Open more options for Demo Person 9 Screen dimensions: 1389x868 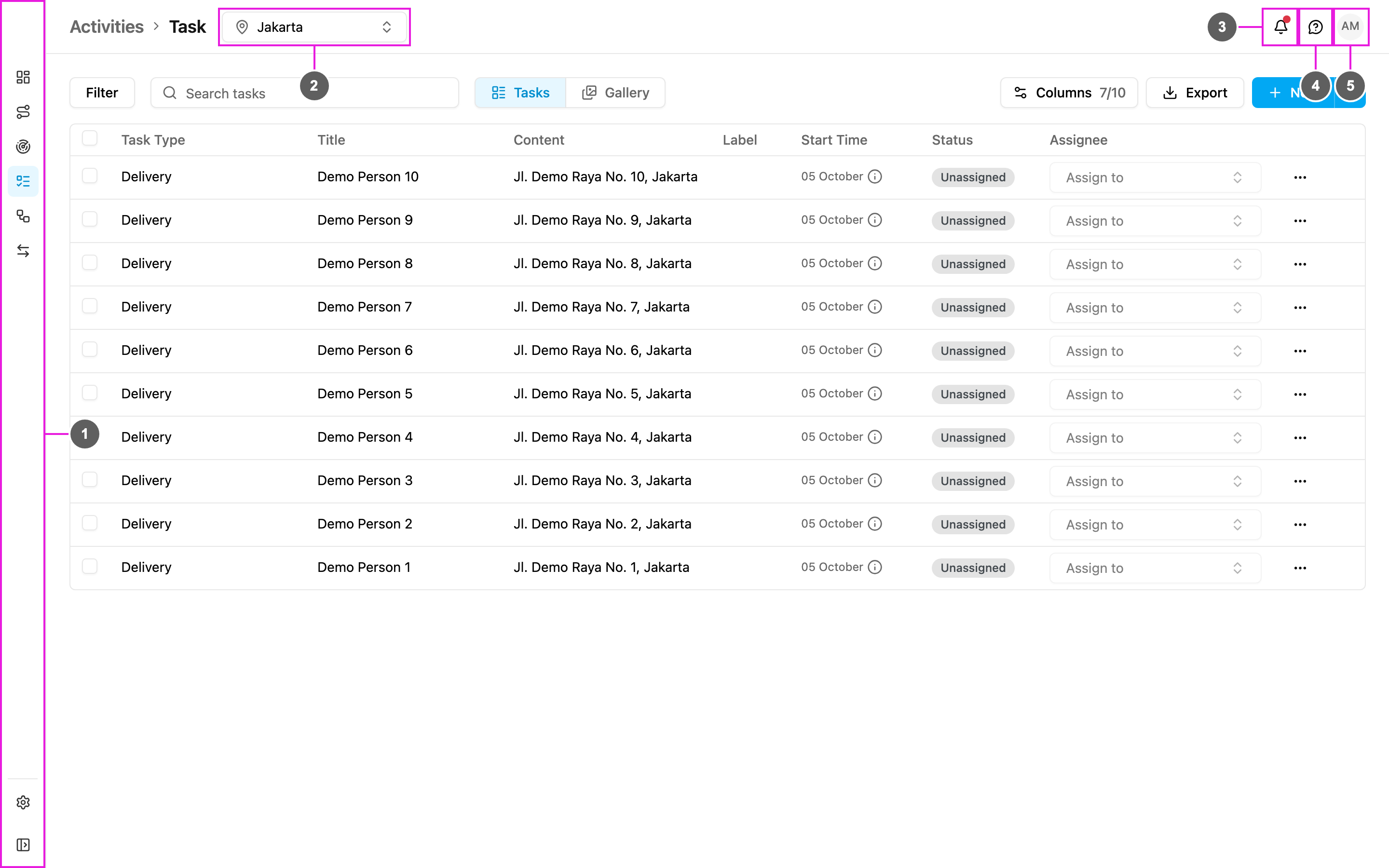tap(1300, 220)
